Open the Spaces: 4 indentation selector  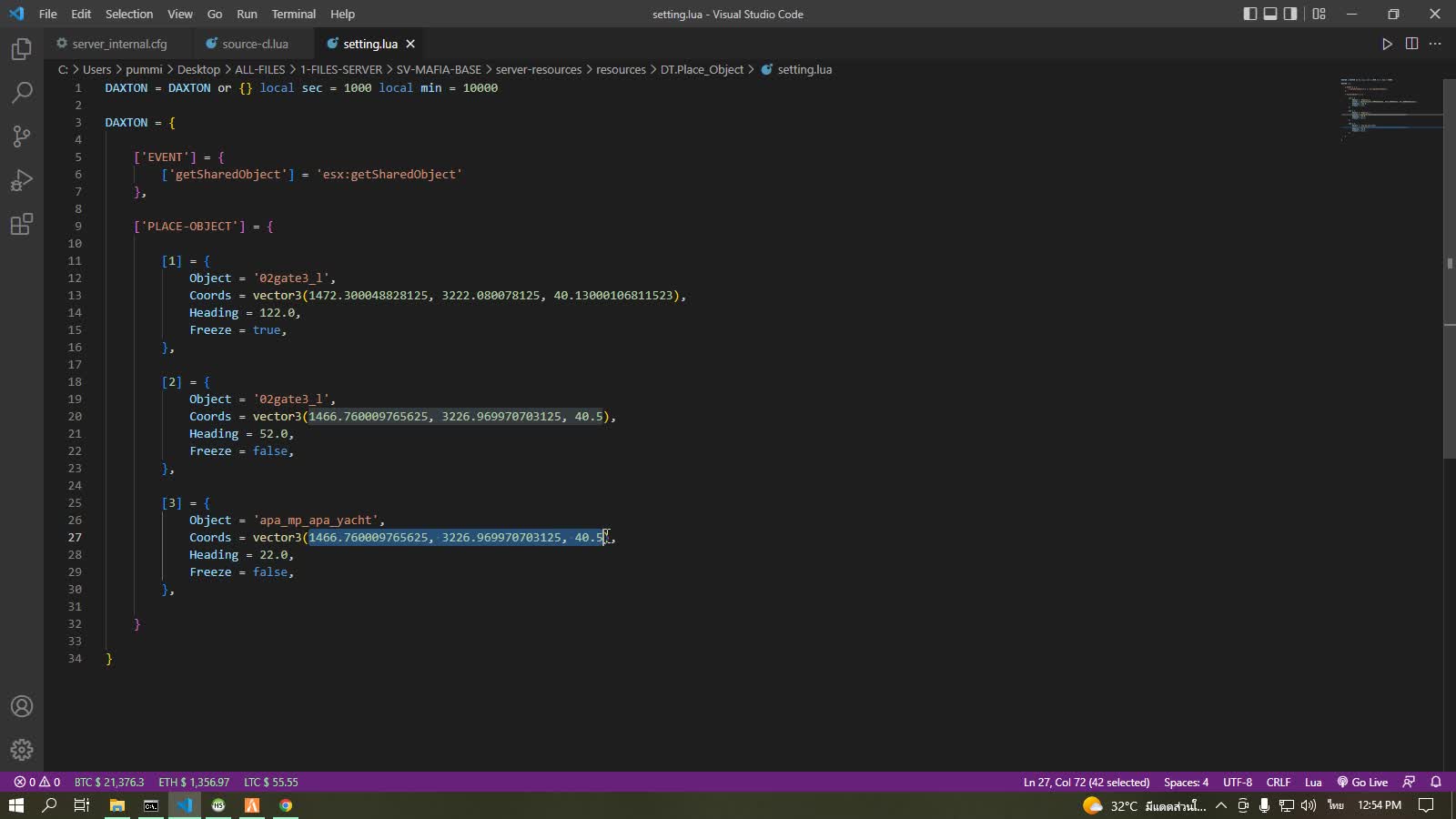(1186, 783)
